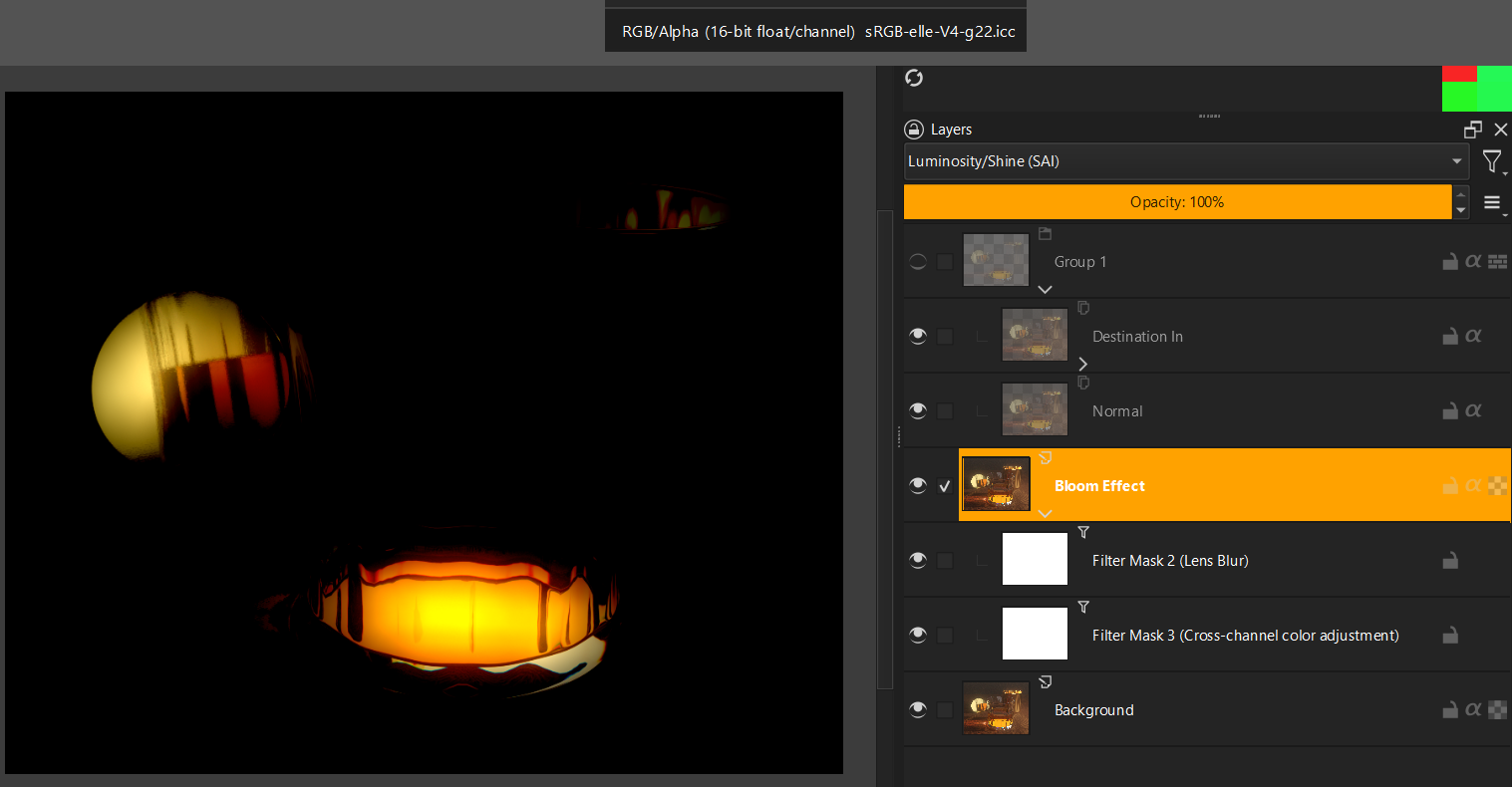Screen dimensions: 1512x787
Task: Float the Layers docker panel
Action: pyautogui.click(x=1472, y=130)
